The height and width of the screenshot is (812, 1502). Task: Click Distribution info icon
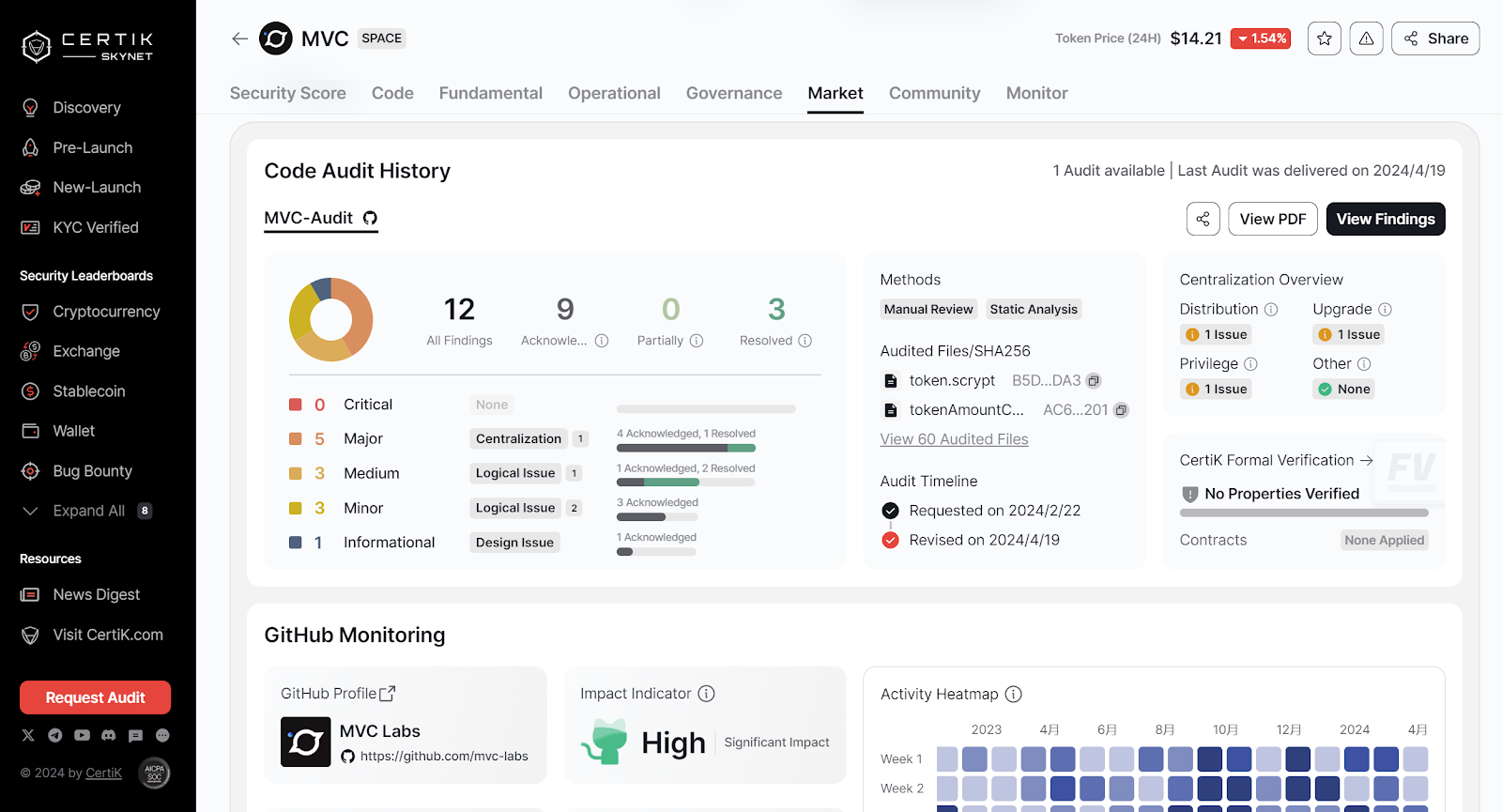coord(1271,310)
